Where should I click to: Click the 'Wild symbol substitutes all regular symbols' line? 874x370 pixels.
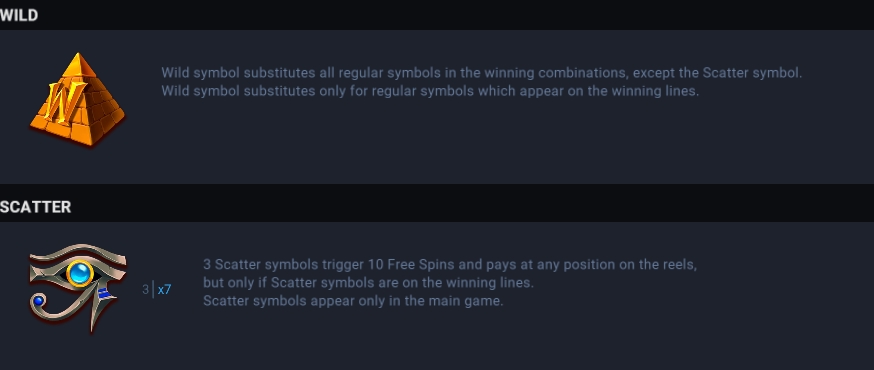coord(482,72)
